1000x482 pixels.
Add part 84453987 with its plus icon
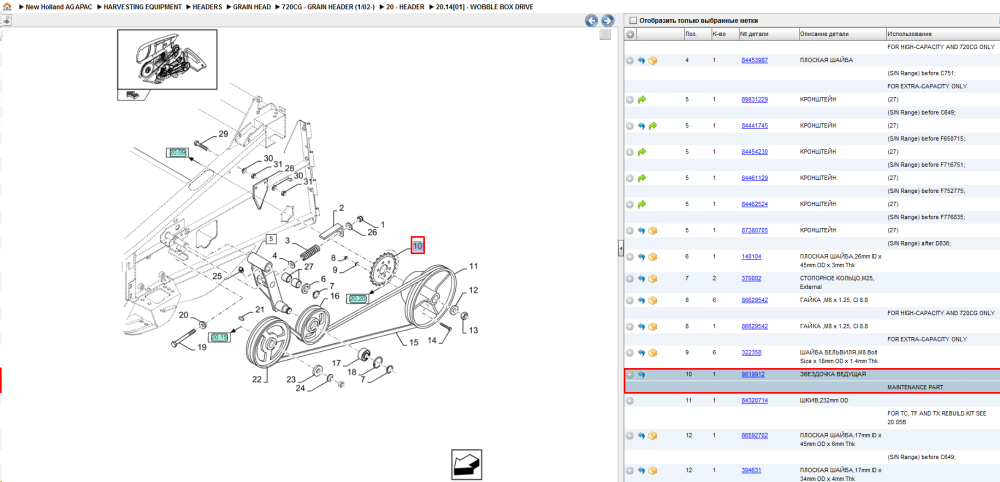(630, 61)
